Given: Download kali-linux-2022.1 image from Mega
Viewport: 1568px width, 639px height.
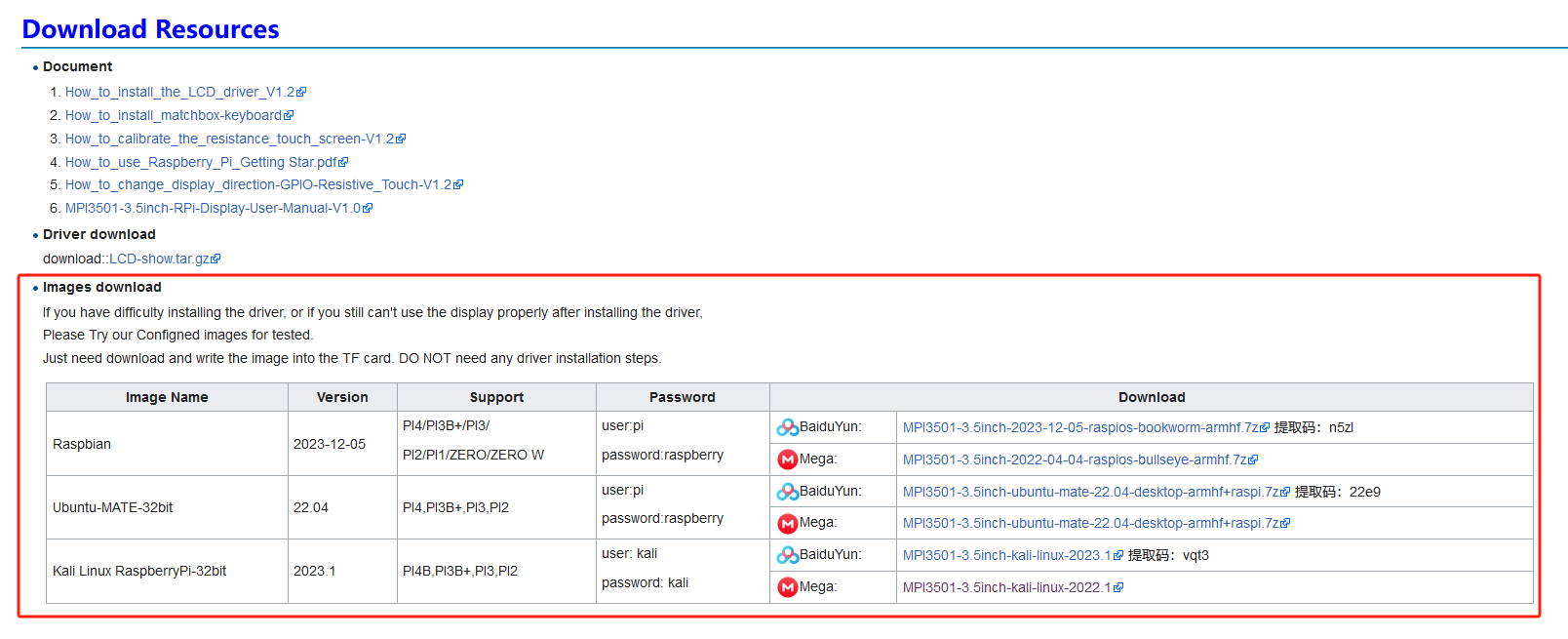Looking at the screenshot, I should point(1006,587).
